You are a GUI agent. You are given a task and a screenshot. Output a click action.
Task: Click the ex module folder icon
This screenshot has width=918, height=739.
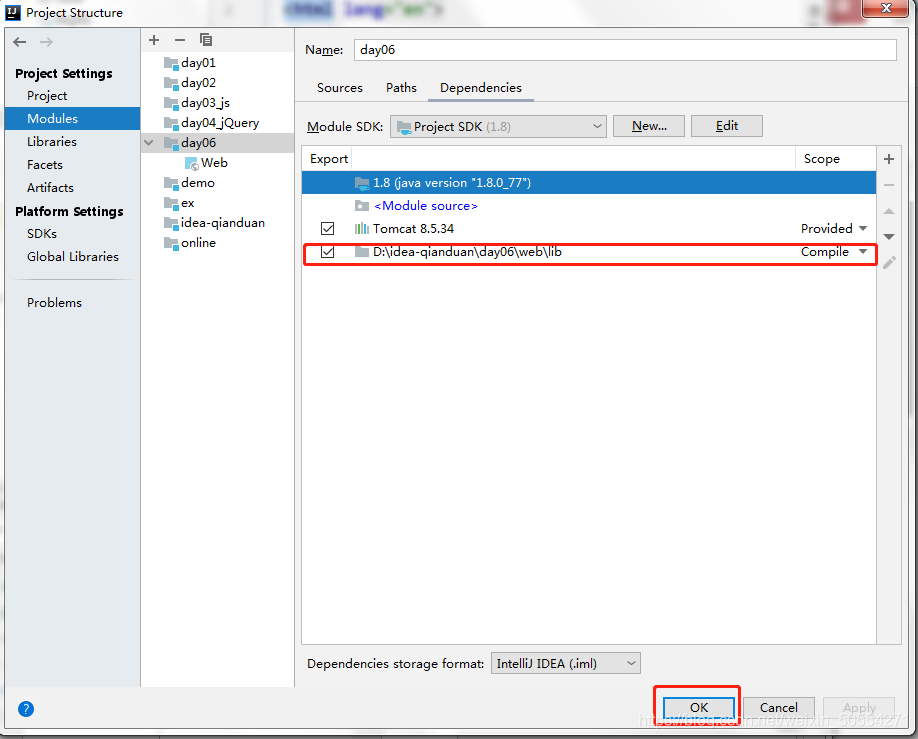pyautogui.click(x=171, y=203)
